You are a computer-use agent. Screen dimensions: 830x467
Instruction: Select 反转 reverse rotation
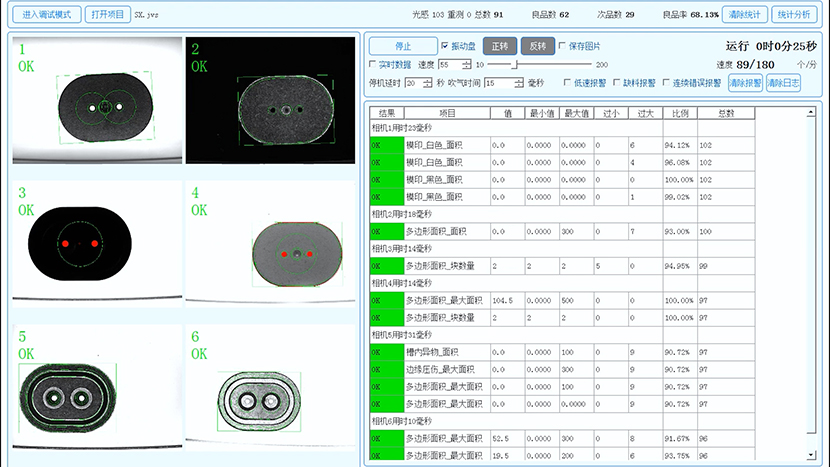(x=537, y=46)
